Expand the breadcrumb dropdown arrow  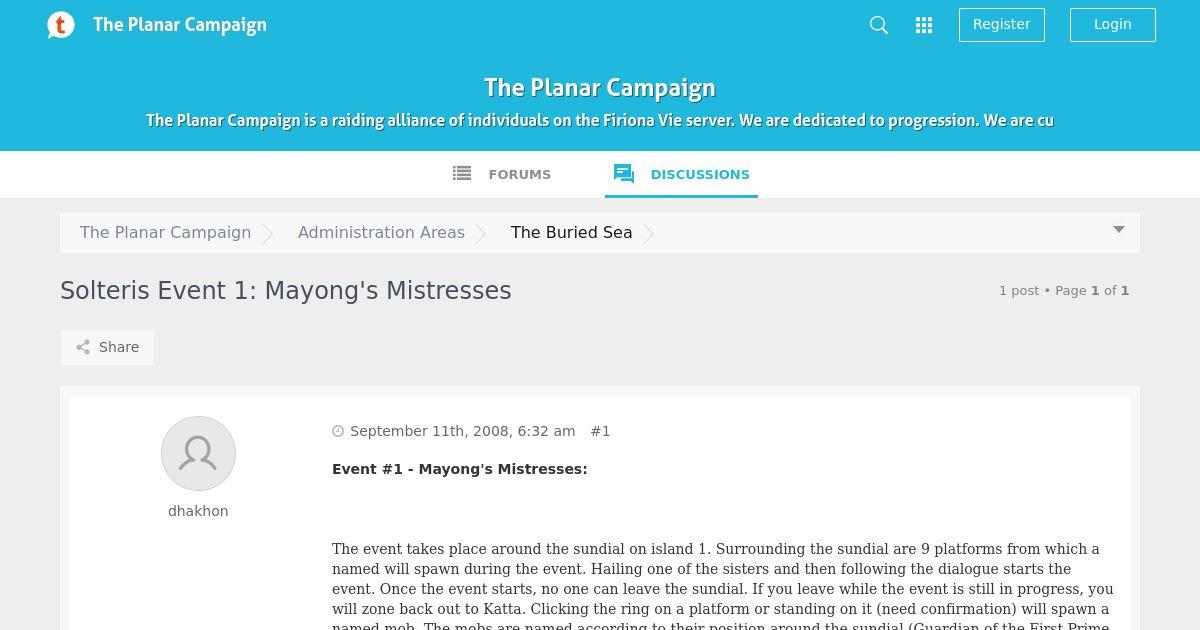1119,230
